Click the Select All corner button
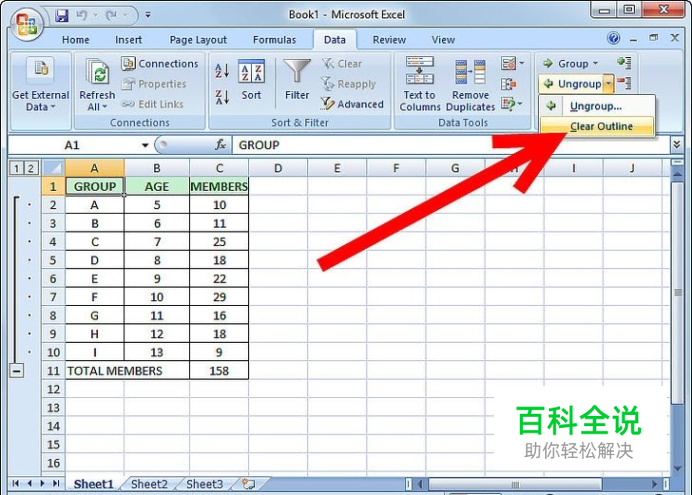692x495 pixels. pos(53,168)
